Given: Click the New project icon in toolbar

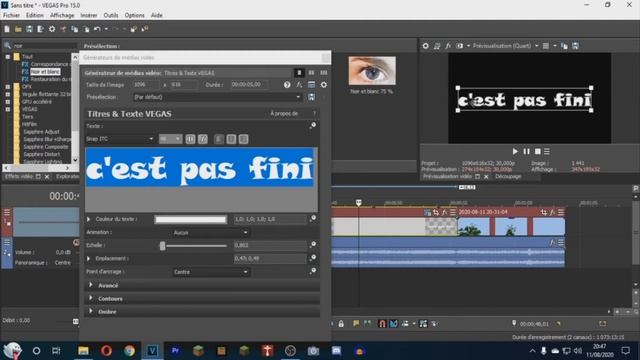Looking at the screenshot, I should point(7,29).
